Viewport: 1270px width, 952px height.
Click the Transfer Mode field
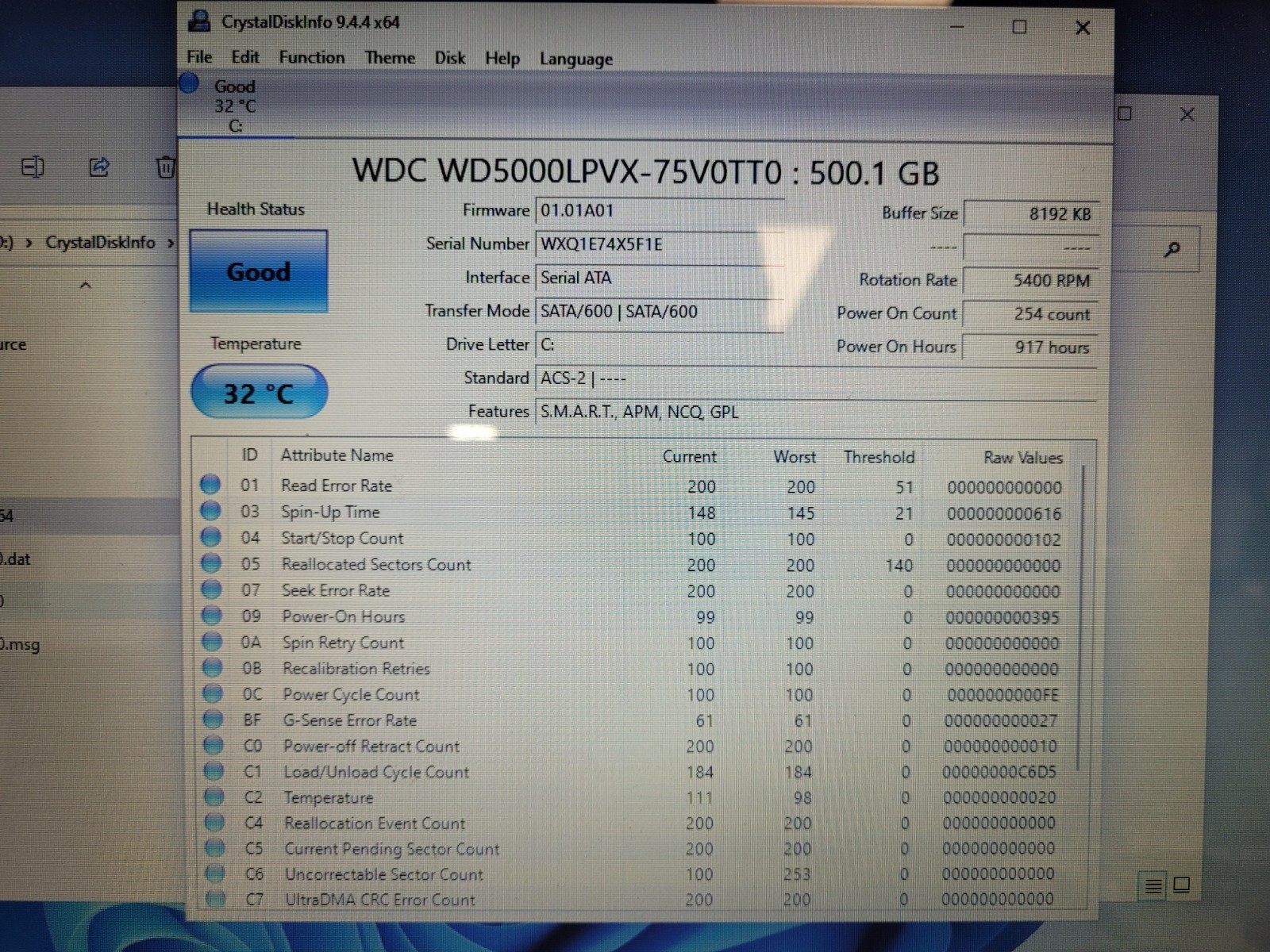(x=660, y=311)
